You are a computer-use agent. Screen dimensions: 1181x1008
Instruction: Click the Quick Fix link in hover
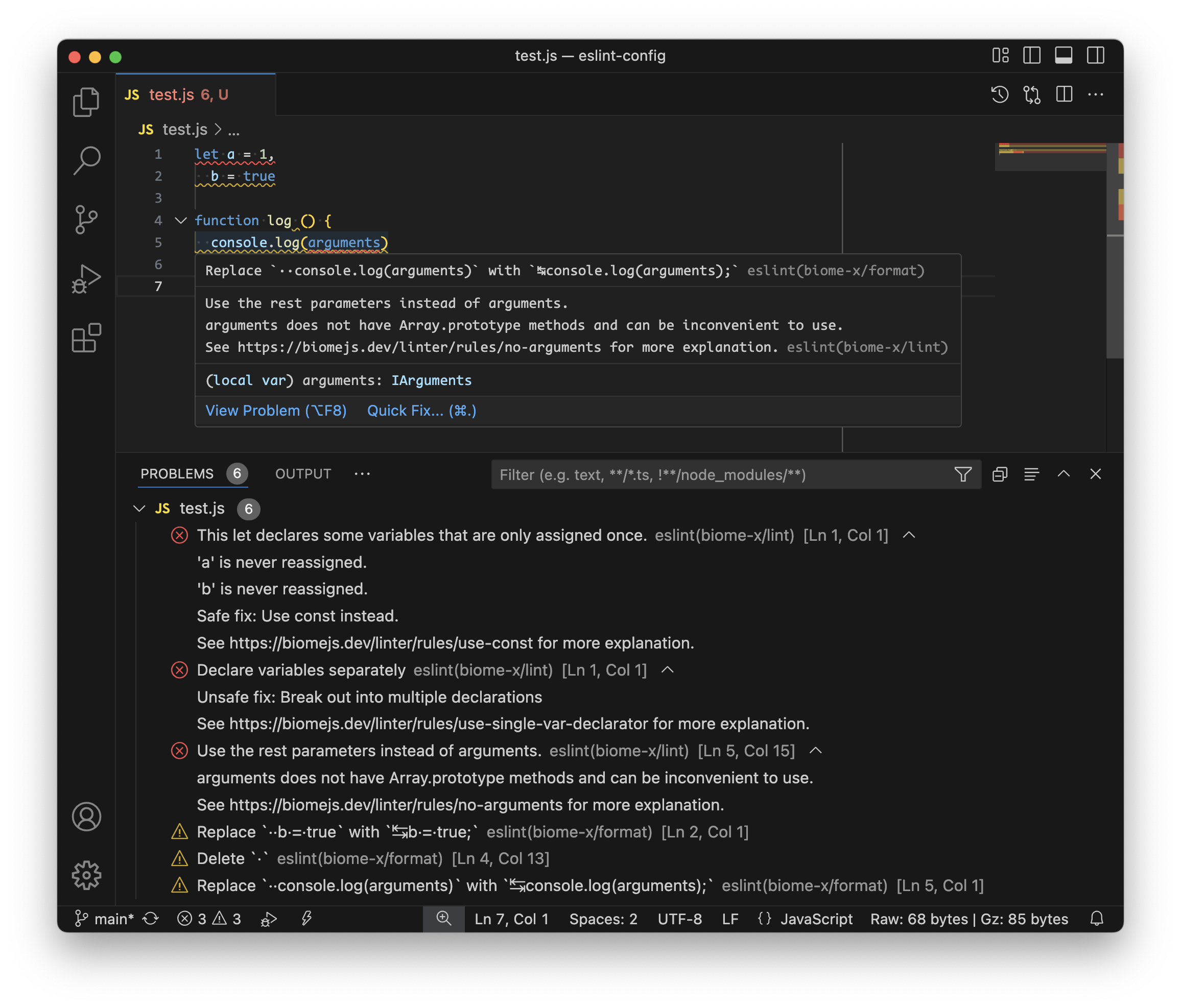[421, 410]
